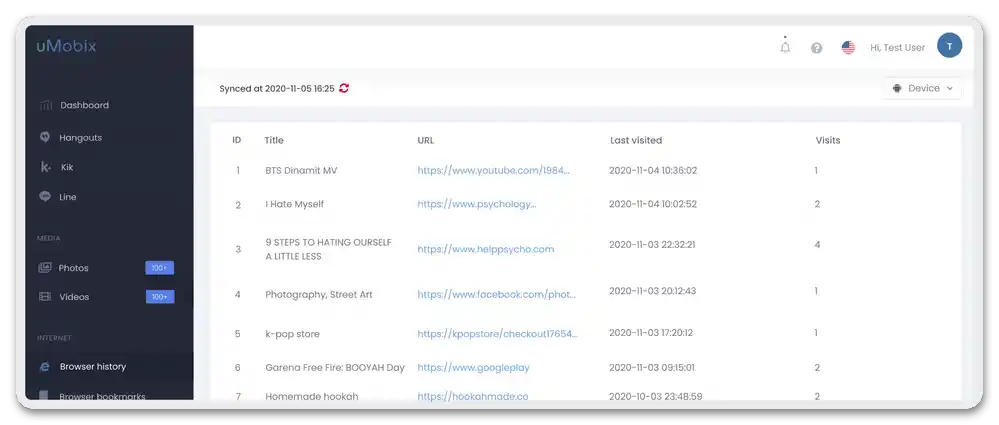999x425 pixels.
Task: Click the Hangouts icon in sidebar
Action: click(x=45, y=137)
